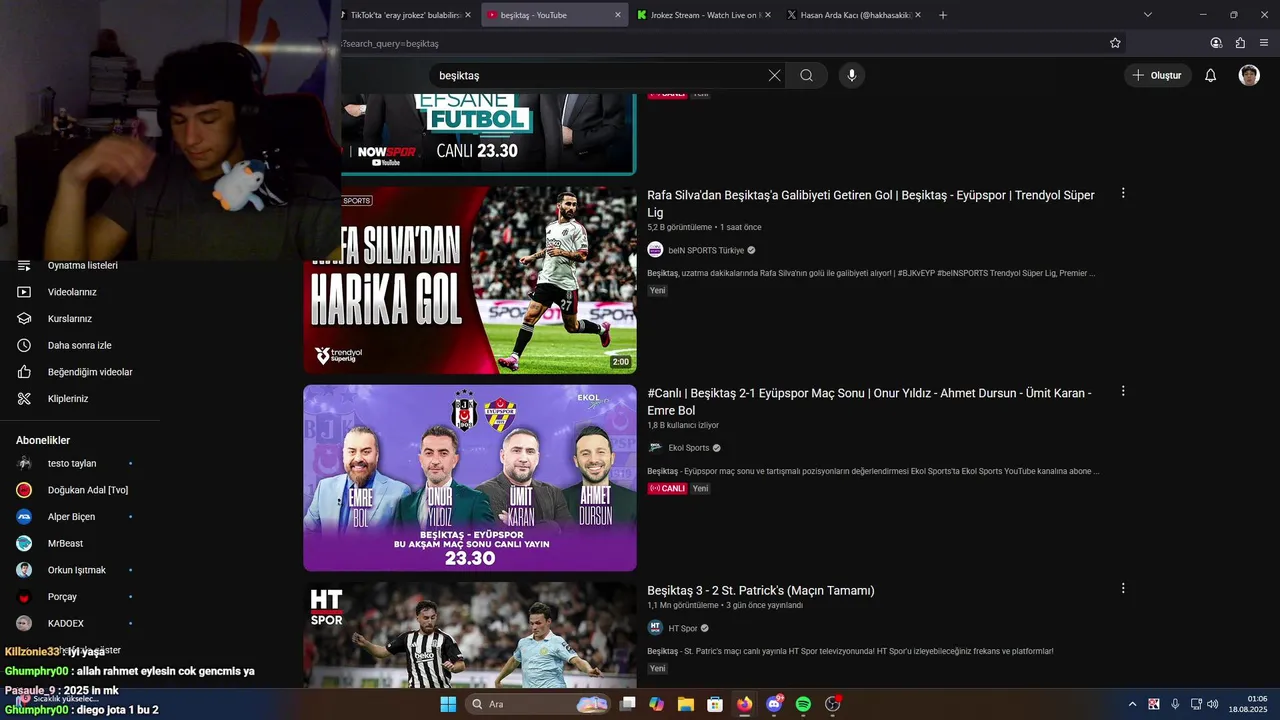The image size is (1280, 720).
Task: Open more options for Ekol Sports live video
Action: point(1123,391)
